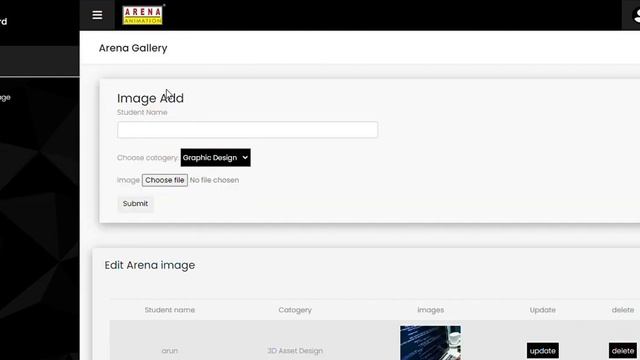640x360 pixels.
Task: Click the Arena Animation logo
Action: [143, 16]
